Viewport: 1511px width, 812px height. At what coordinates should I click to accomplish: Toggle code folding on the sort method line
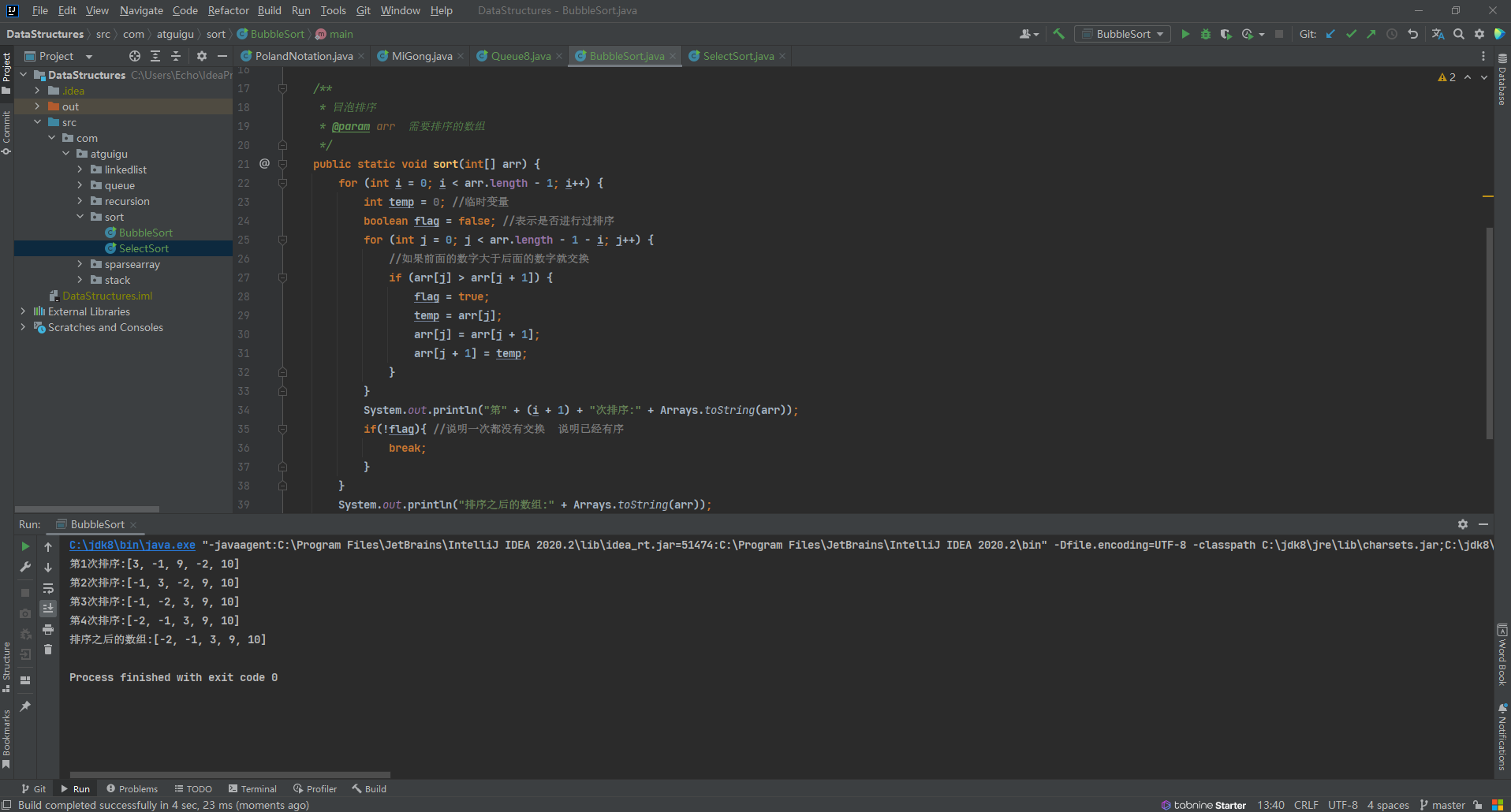click(x=282, y=164)
